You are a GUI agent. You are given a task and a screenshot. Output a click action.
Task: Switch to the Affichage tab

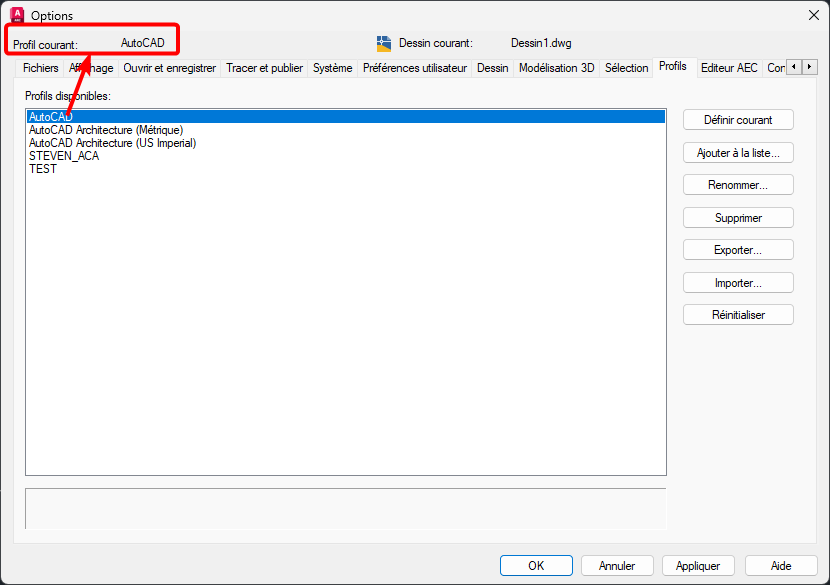[91, 68]
